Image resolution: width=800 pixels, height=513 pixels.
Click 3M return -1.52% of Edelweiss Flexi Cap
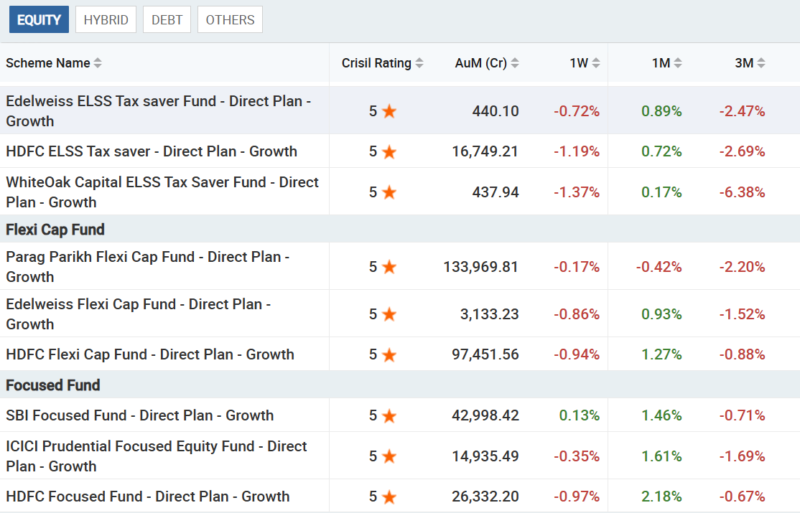[742, 314]
